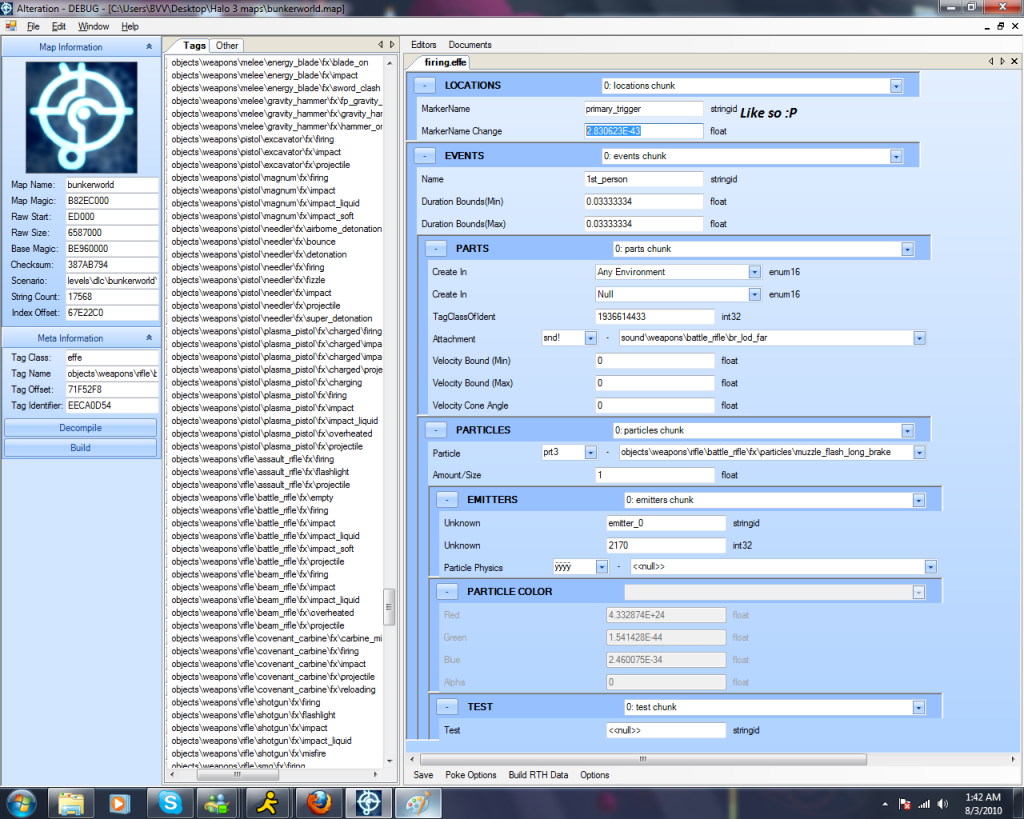Click the editor horizontal scrollbar
Image resolution: width=1024 pixels, height=819 pixels.
(x=643, y=759)
